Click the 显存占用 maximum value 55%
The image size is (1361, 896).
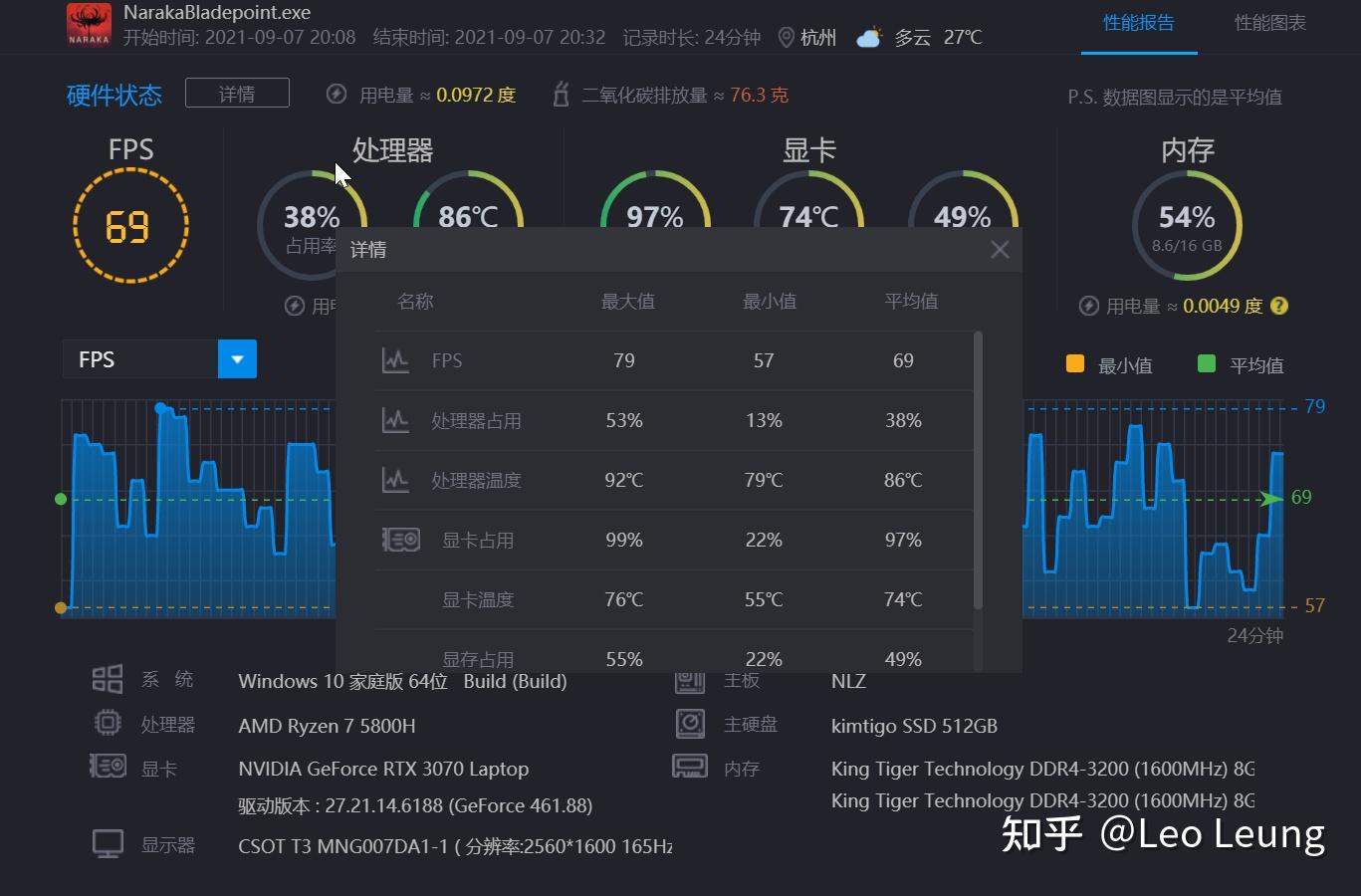pyautogui.click(x=624, y=659)
